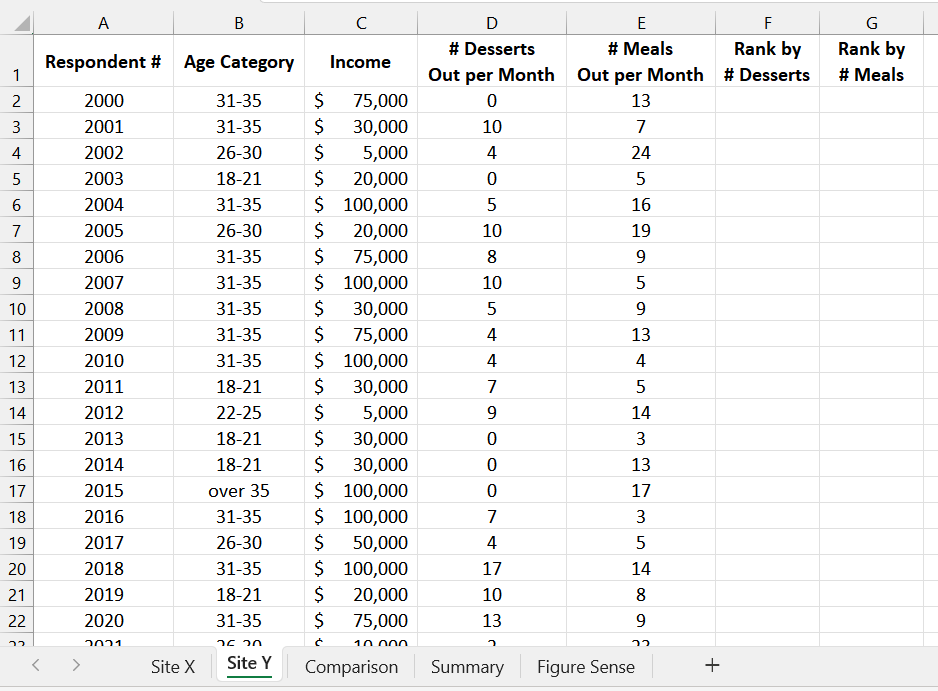Select column D header
The width and height of the screenshot is (938, 691).
point(492,23)
